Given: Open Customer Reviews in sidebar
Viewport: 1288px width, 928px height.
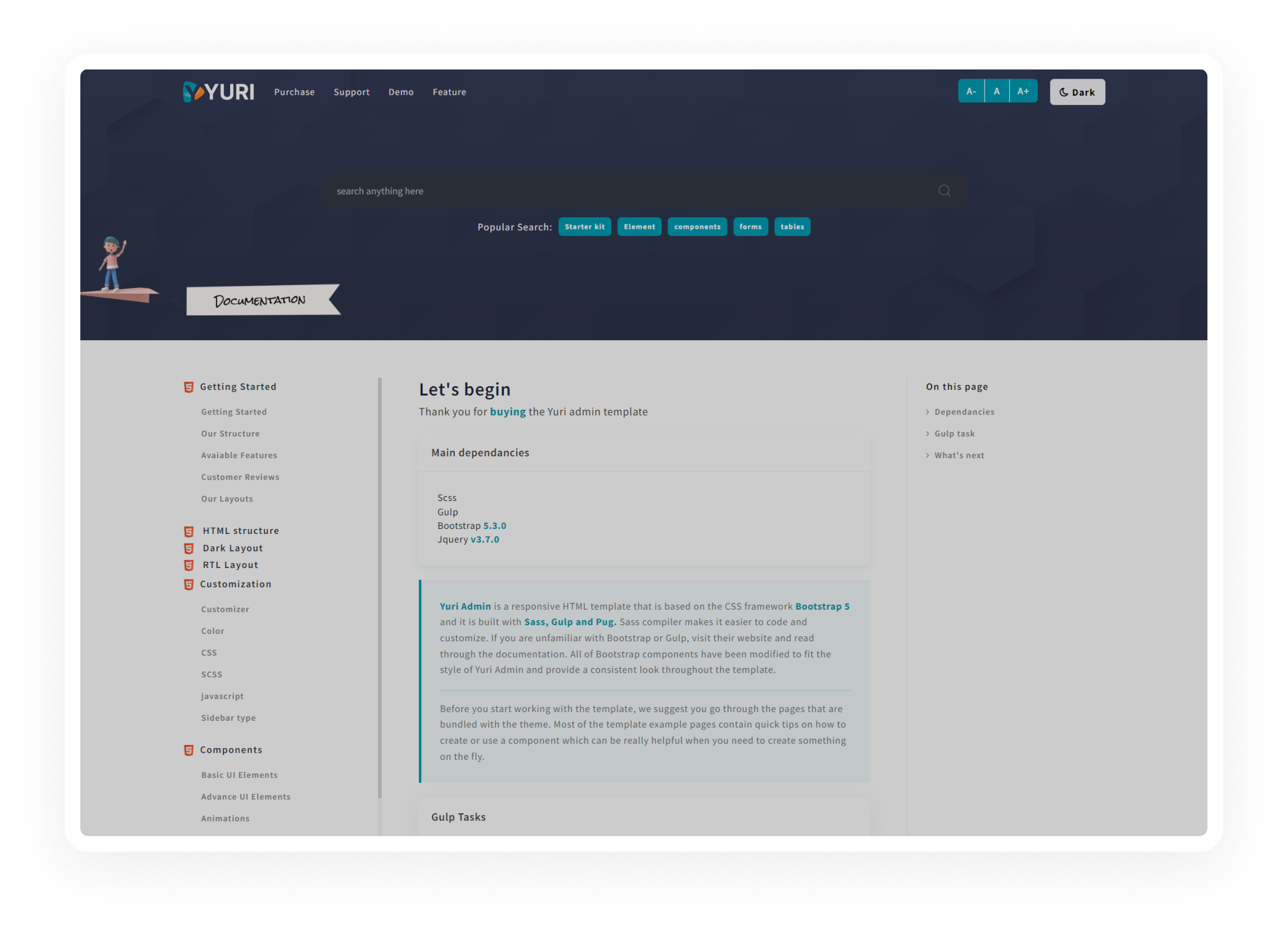Looking at the screenshot, I should [240, 477].
